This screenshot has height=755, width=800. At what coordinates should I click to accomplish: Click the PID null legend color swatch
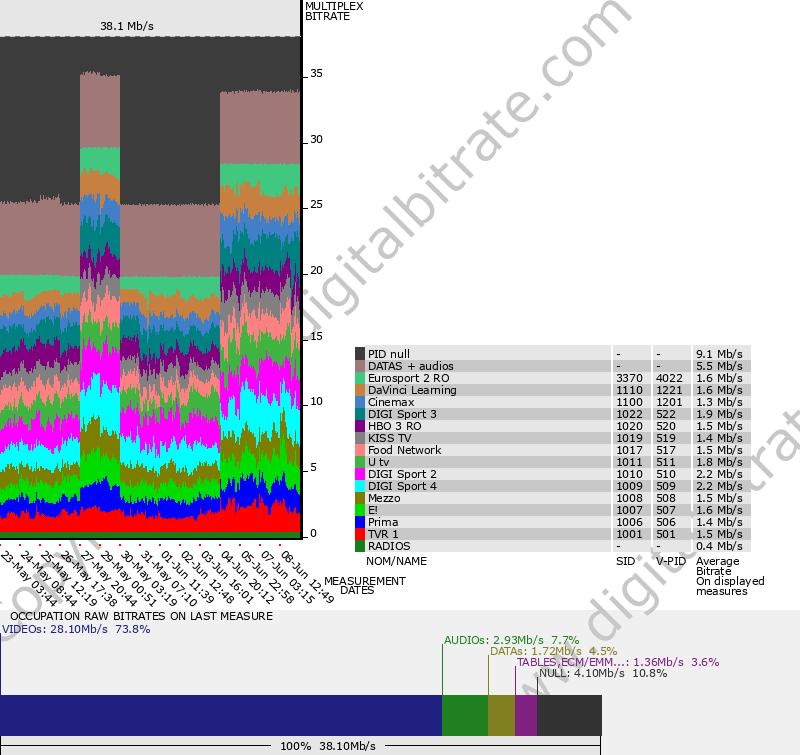click(x=360, y=354)
